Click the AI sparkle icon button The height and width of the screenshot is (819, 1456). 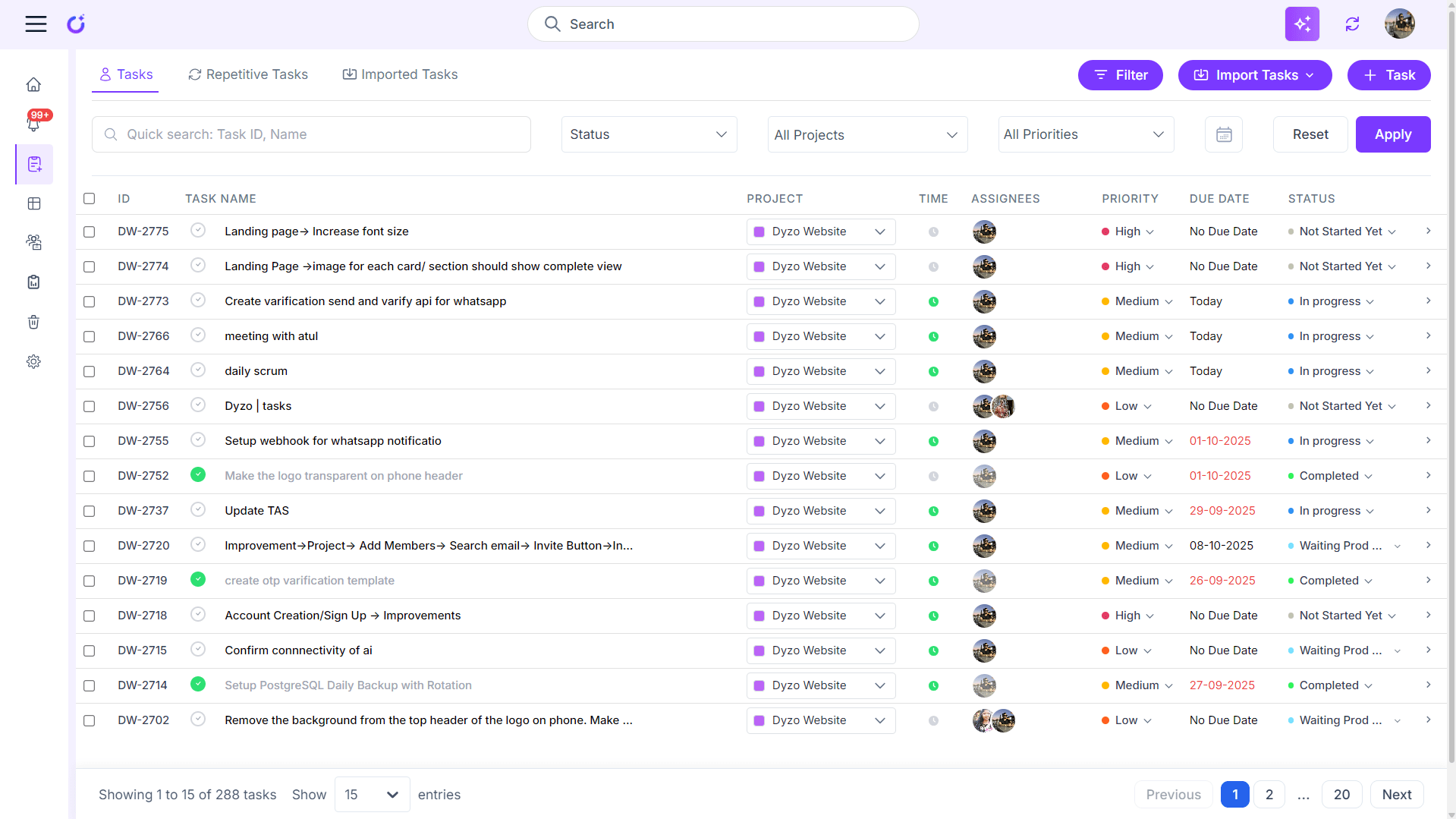pyautogui.click(x=1302, y=24)
